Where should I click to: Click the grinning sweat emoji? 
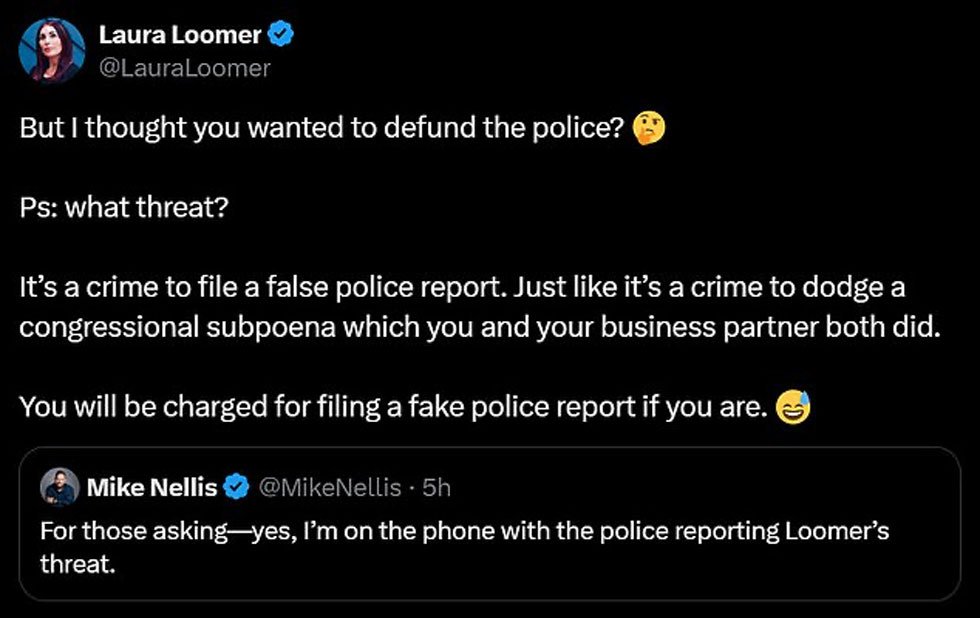tap(793, 408)
